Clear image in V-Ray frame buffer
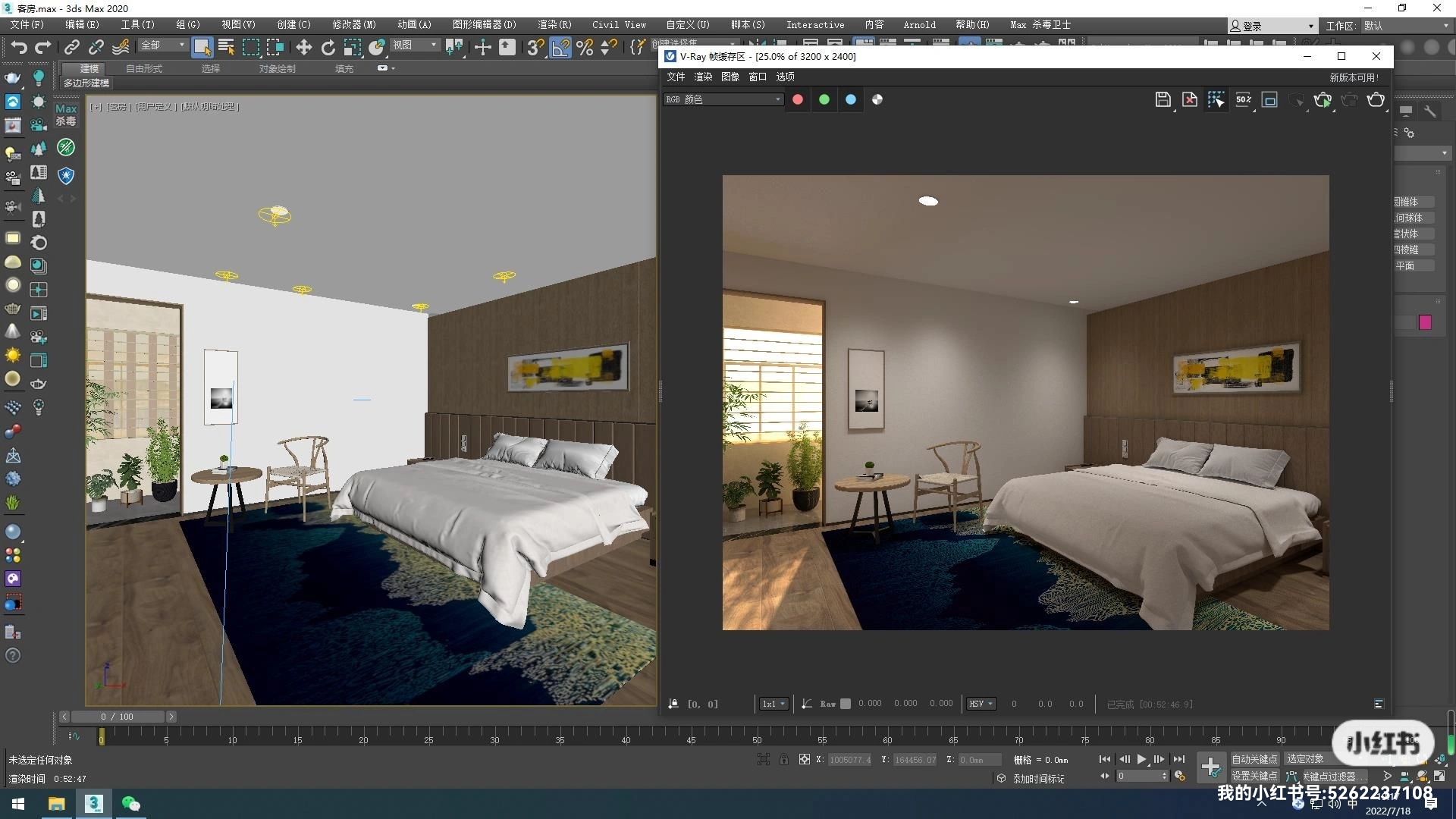This screenshot has height=819, width=1456. point(1189,99)
